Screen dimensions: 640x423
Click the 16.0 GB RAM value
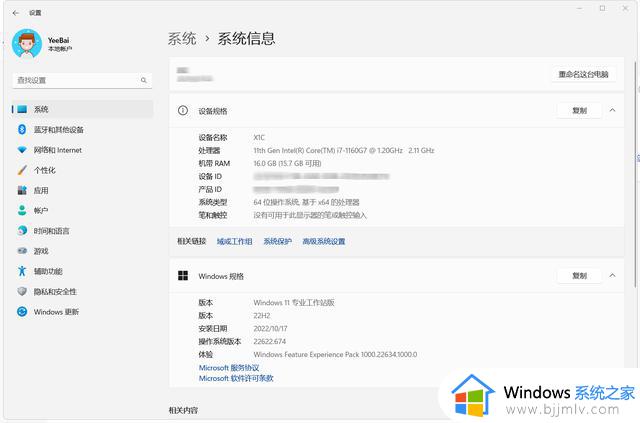pyautogui.click(x=287, y=163)
